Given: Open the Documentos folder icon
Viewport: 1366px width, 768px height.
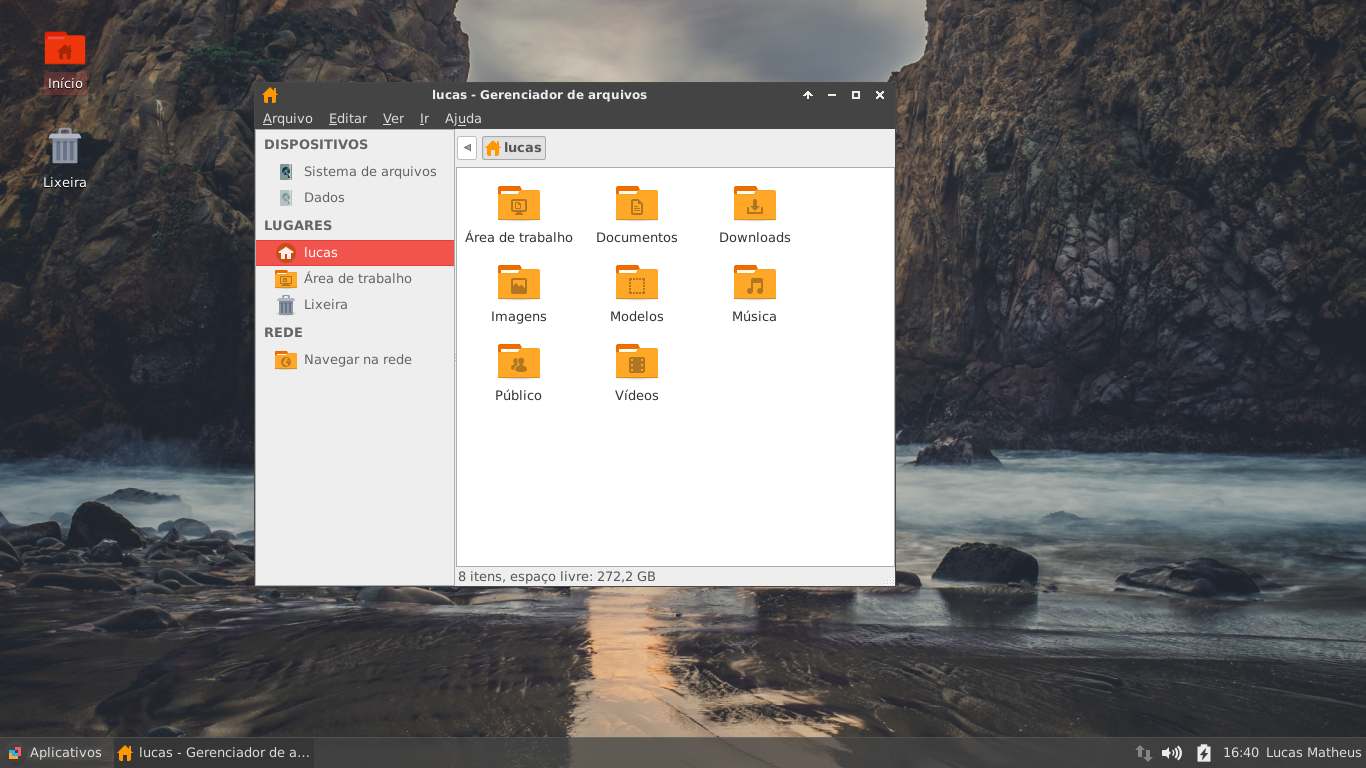Looking at the screenshot, I should [636, 203].
